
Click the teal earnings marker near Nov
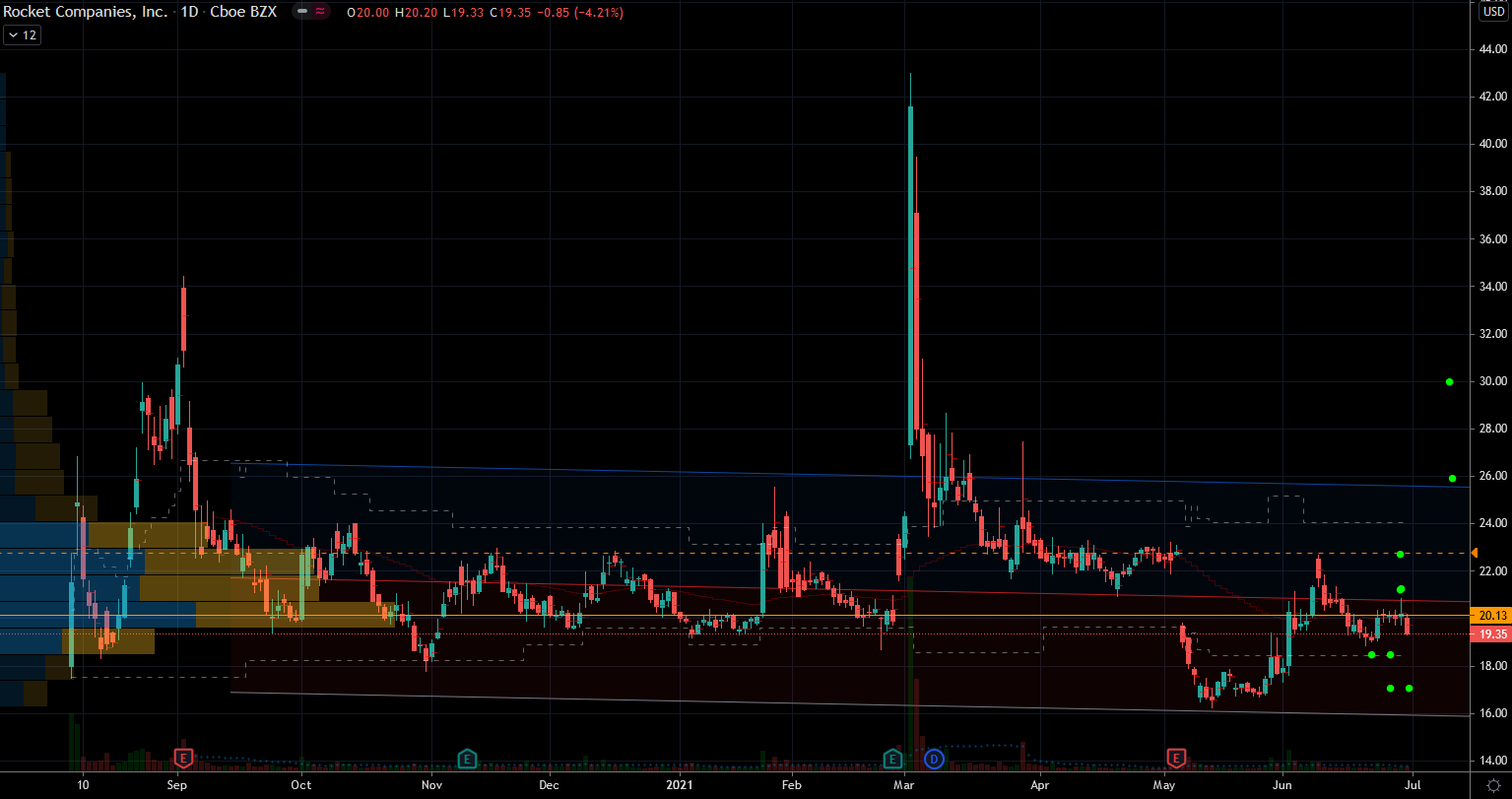point(467,758)
